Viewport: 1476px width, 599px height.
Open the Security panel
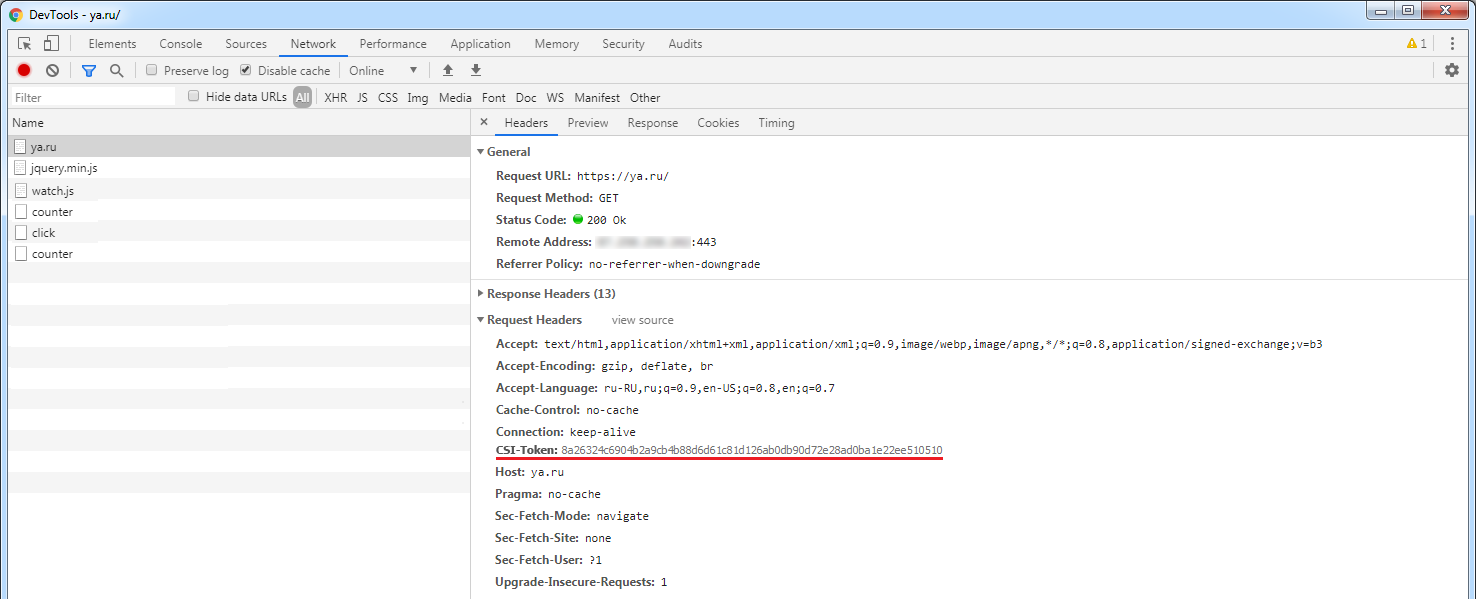(x=624, y=44)
